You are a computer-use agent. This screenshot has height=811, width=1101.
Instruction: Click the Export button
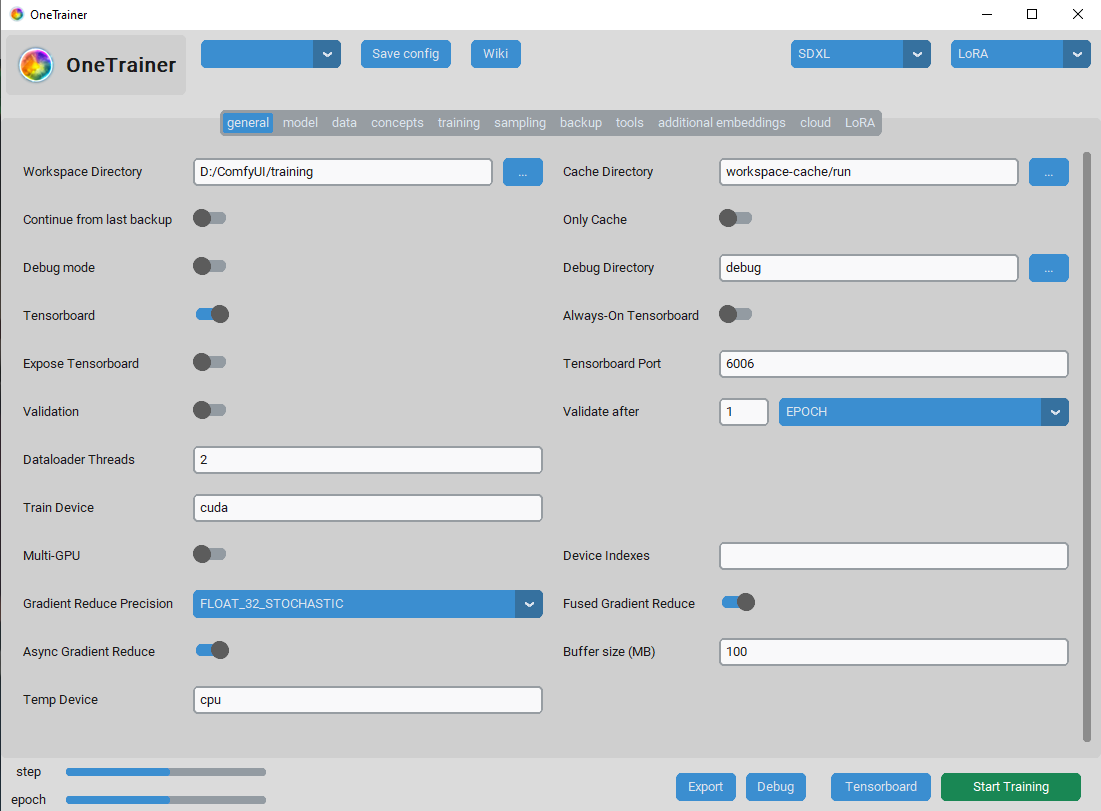click(706, 787)
